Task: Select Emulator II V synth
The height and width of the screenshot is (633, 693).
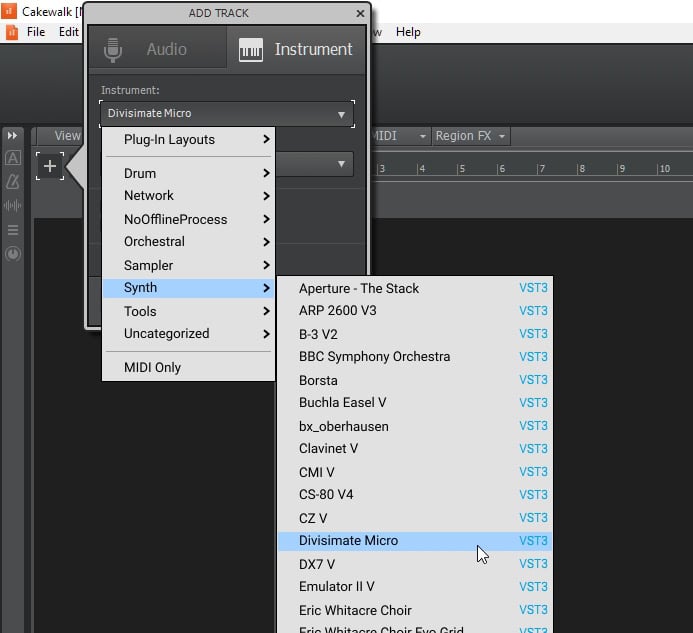Action: point(415,587)
